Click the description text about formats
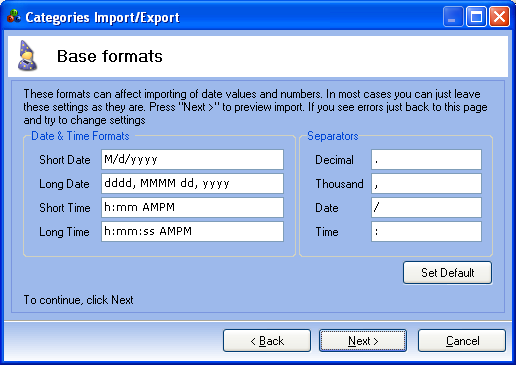Screen dimensions: 516x365 pos(255,107)
